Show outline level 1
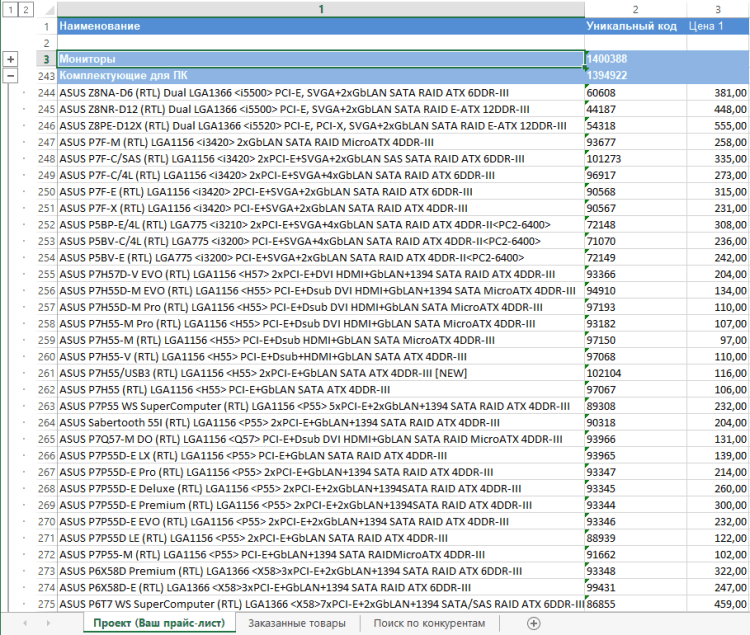Image resolution: width=750 pixels, height=635 pixels. (11, 10)
